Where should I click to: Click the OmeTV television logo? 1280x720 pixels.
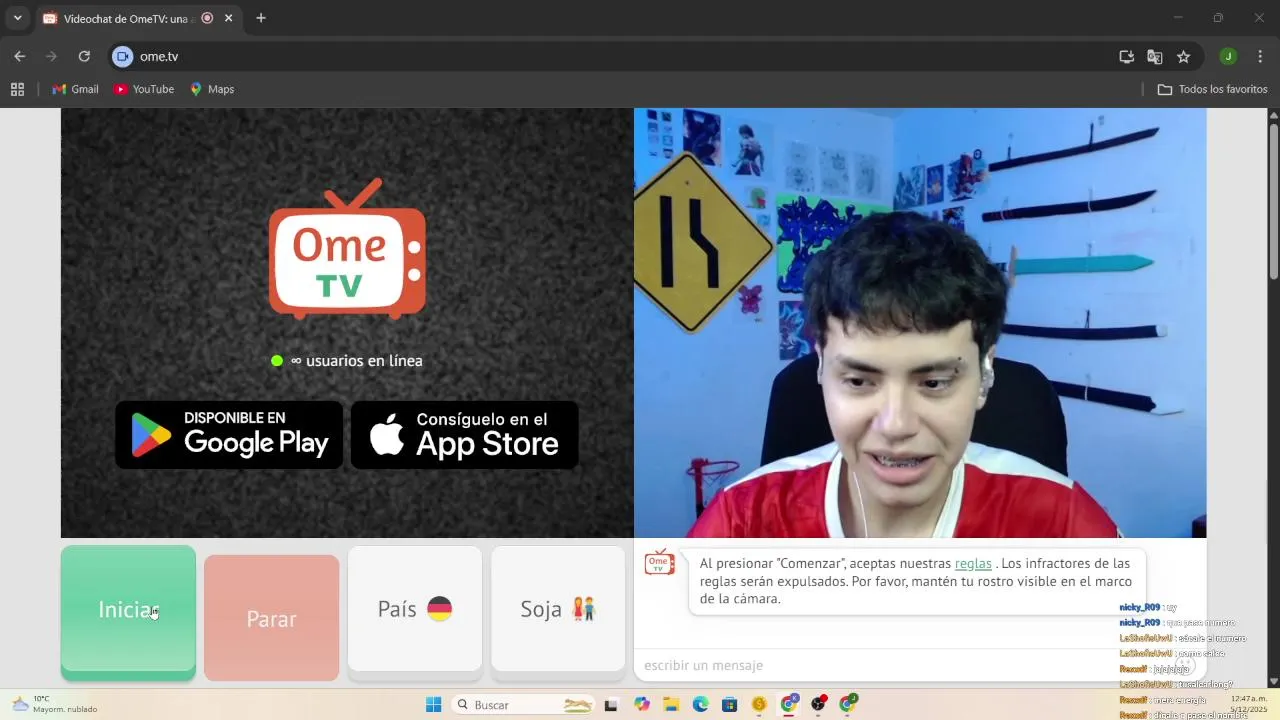[x=347, y=249]
